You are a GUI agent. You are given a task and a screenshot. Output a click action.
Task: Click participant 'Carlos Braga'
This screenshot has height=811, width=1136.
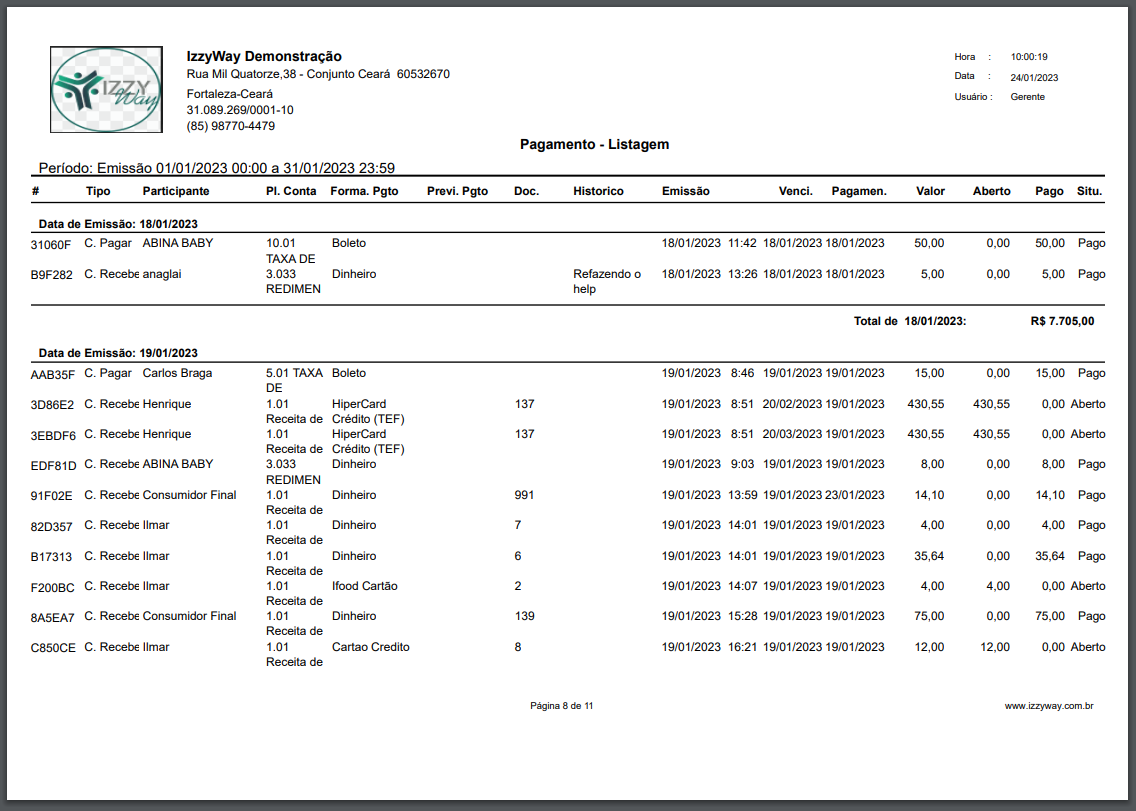coord(178,373)
